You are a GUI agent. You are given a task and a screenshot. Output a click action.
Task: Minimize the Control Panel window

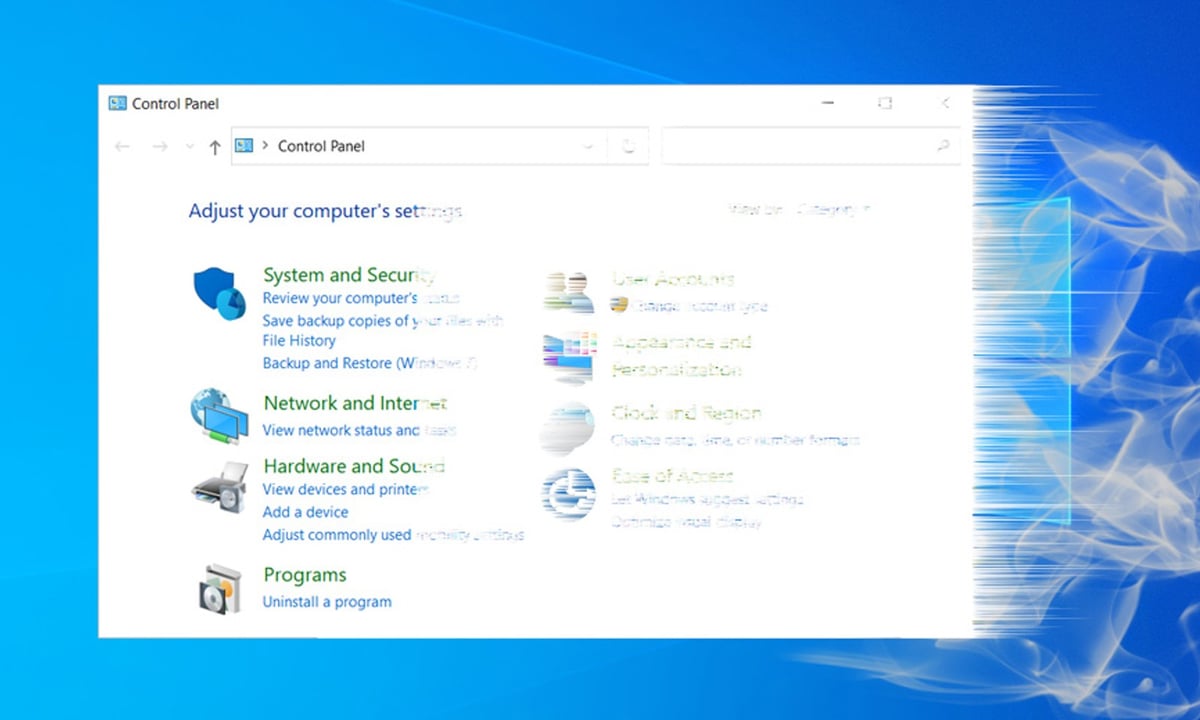(x=828, y=103)
